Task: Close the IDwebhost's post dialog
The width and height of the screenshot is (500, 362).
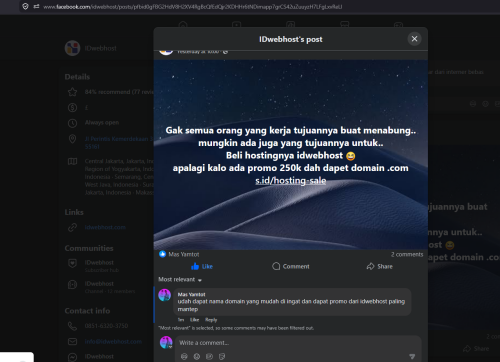Action: 414,39
